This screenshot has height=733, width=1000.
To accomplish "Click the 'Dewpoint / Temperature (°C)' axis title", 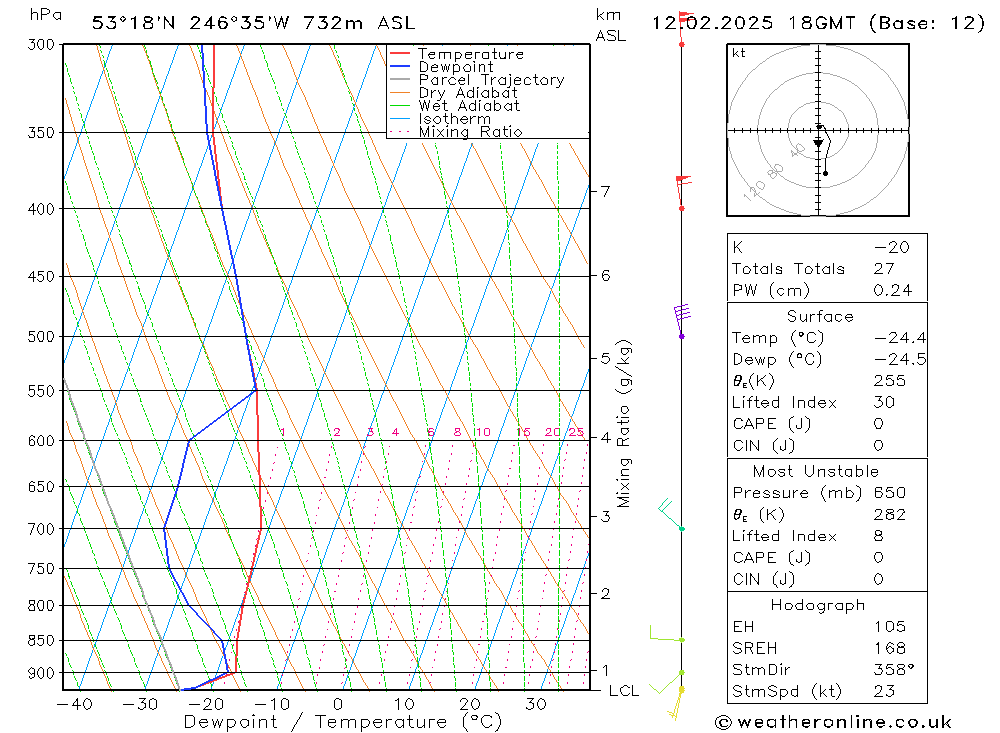I will pos(342,722).
